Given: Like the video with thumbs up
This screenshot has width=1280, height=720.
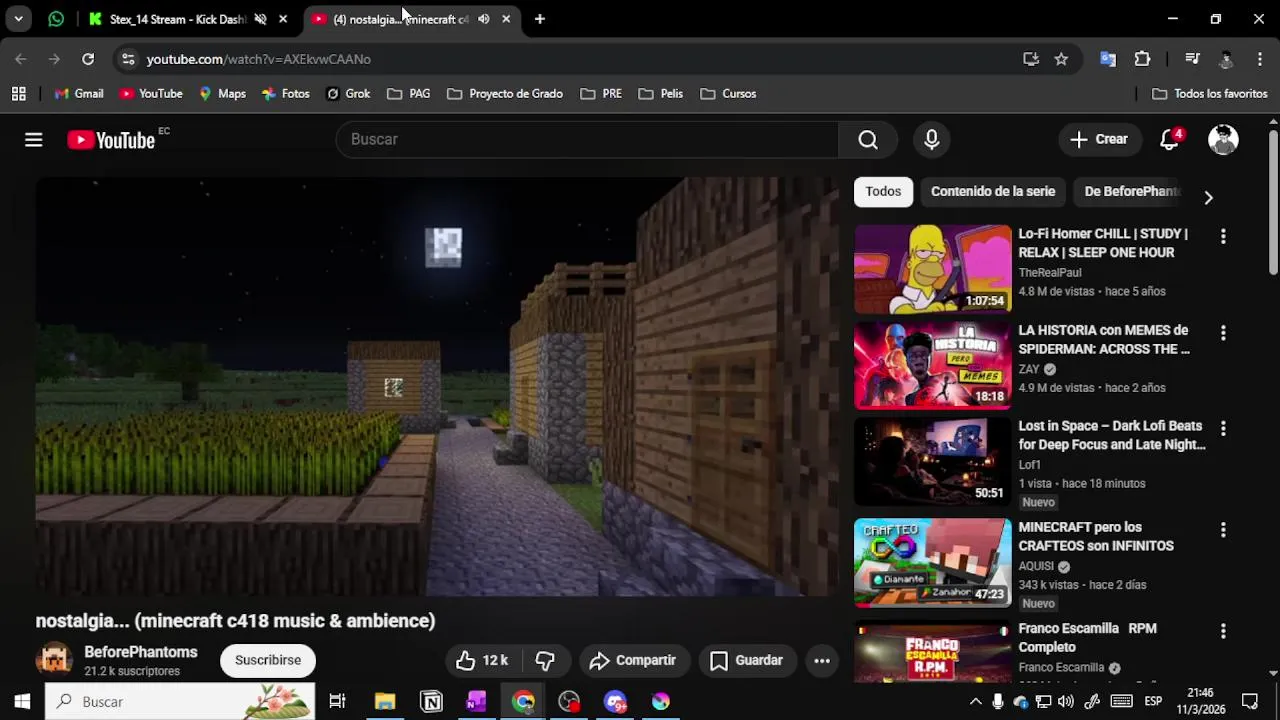Looking at the screenshot, I should 482,660.
